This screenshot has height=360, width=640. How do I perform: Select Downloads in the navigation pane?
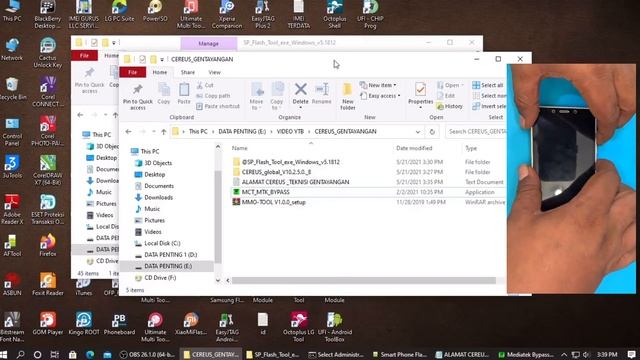[158, 197]
